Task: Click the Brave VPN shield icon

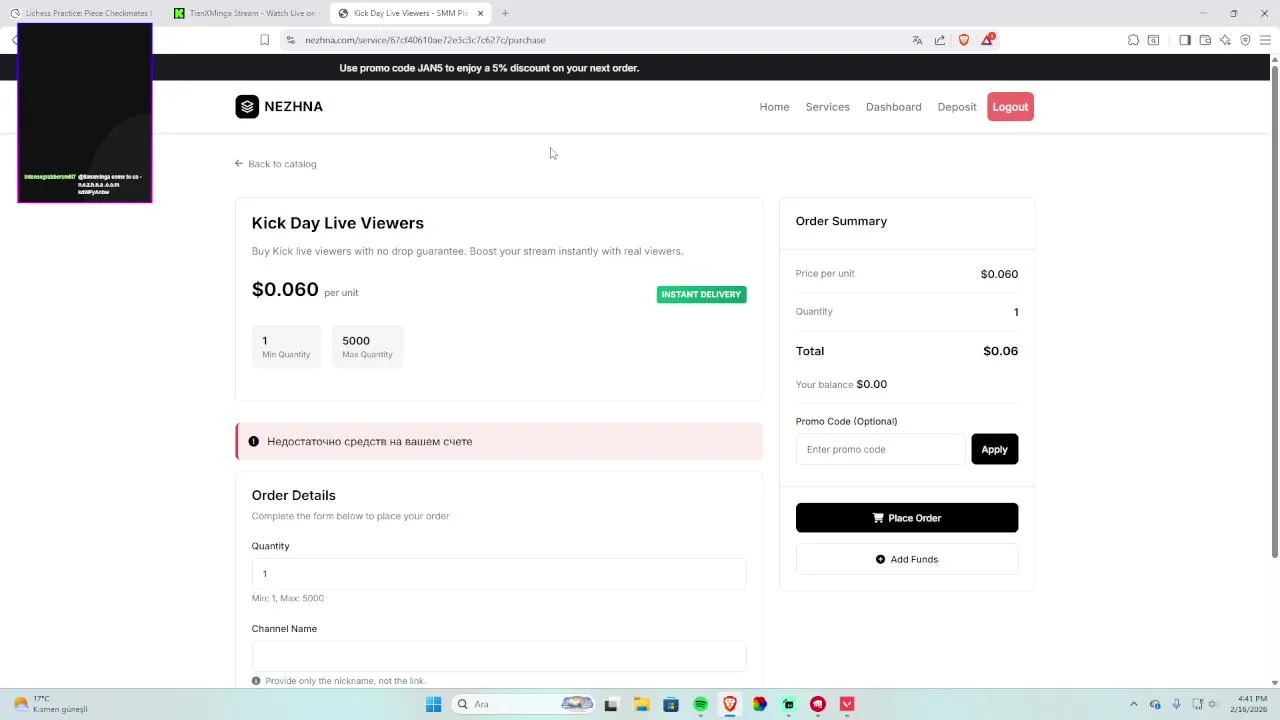Action: (x=1245, y=40)
